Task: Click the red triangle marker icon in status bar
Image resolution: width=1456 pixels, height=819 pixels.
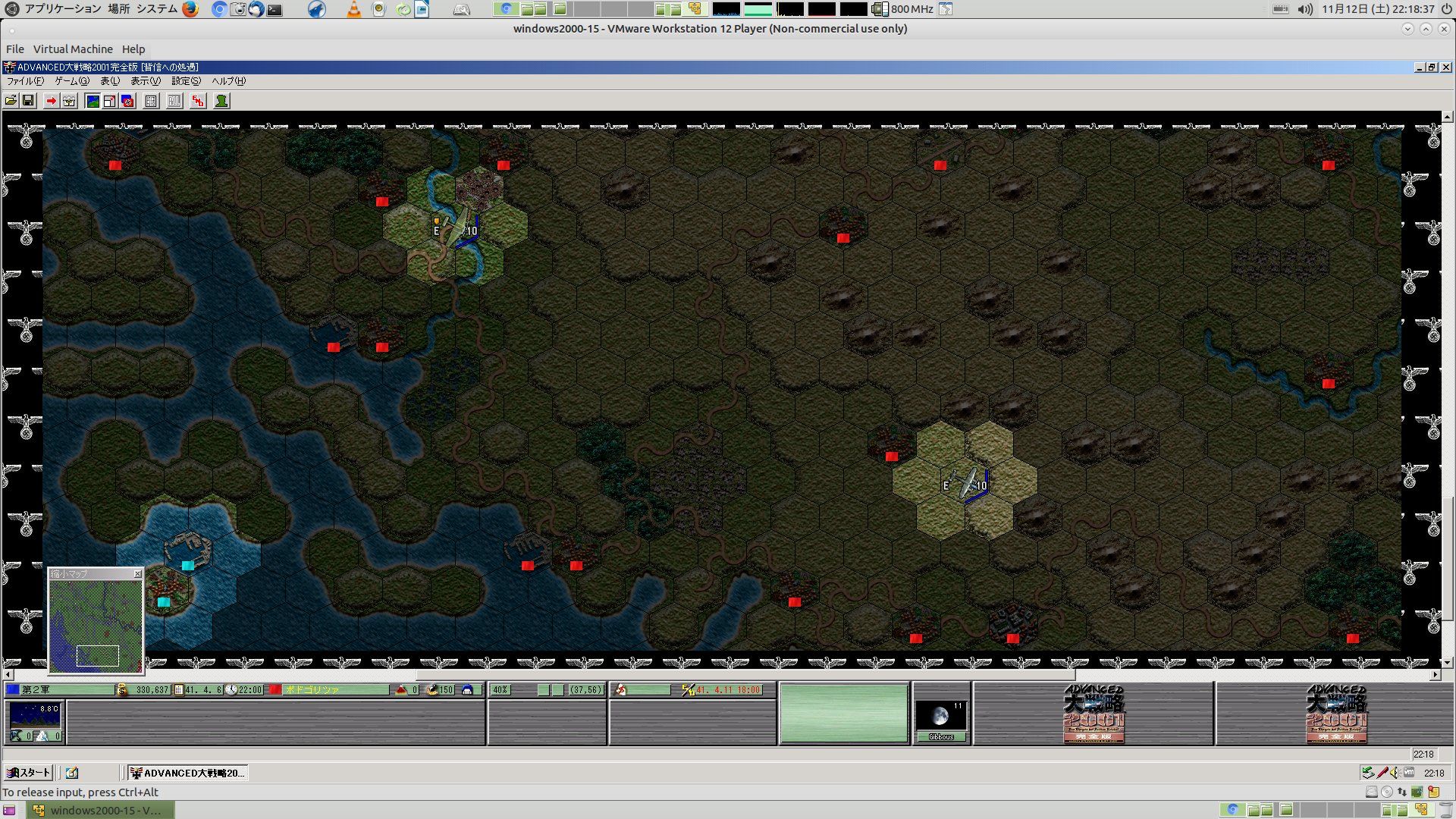Action: (x=401, y=690)
